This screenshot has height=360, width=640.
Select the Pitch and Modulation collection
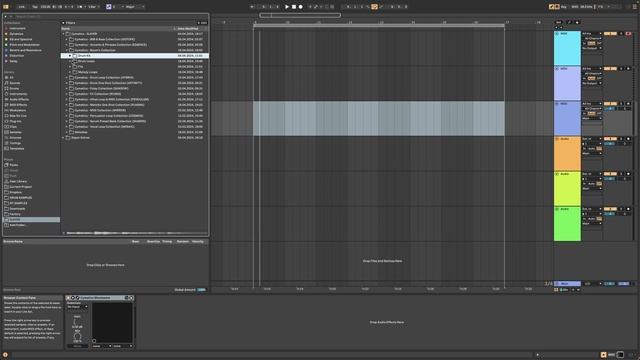tap(24, 44)
